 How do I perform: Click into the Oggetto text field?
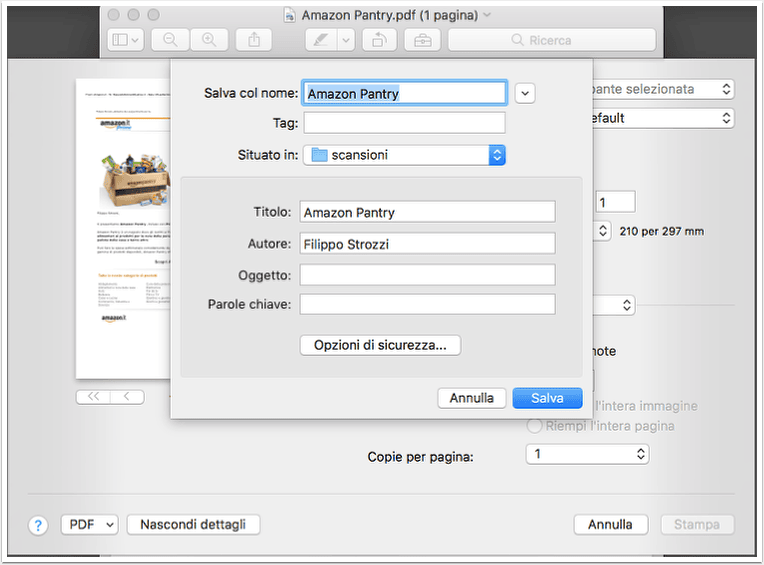point(427,275)
